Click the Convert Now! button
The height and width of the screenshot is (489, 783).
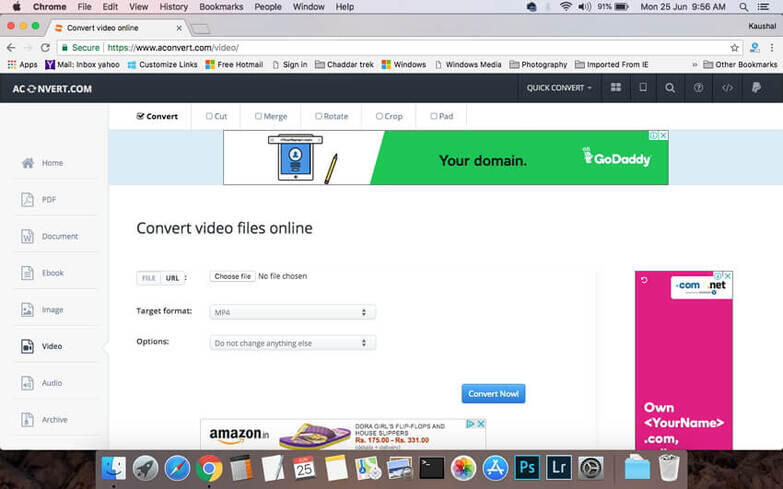493,394
